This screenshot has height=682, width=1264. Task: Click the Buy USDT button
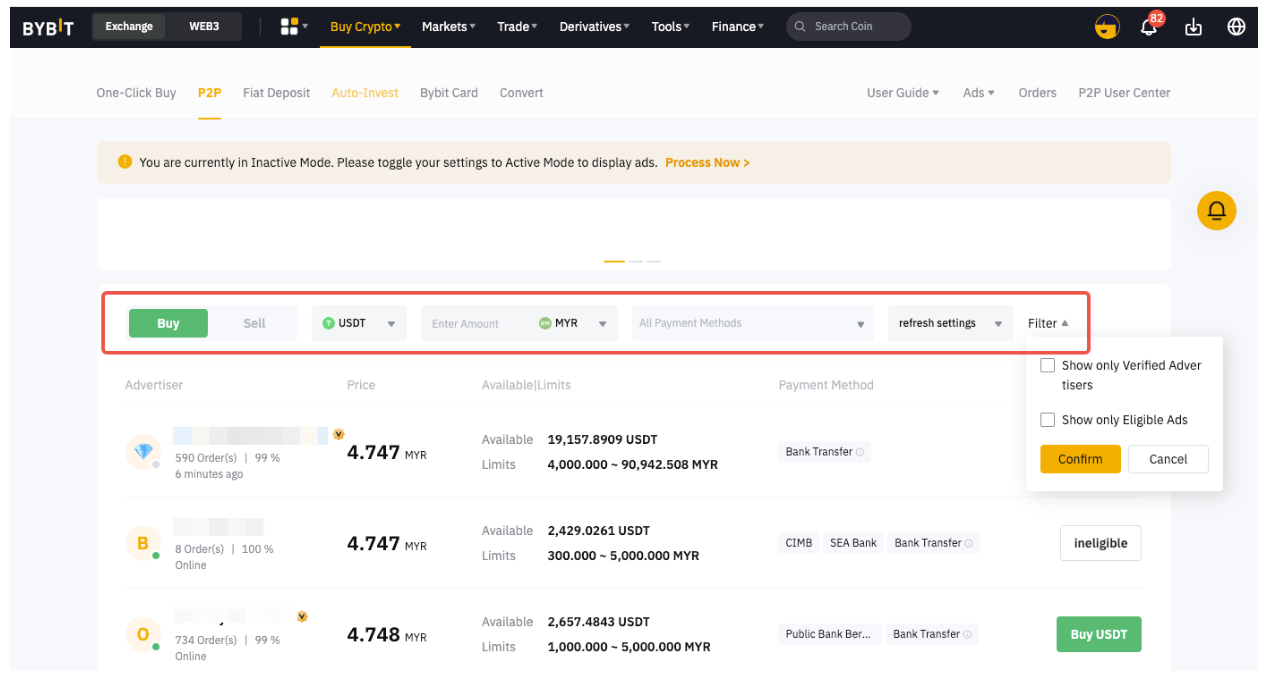(x=1098, y=634)
